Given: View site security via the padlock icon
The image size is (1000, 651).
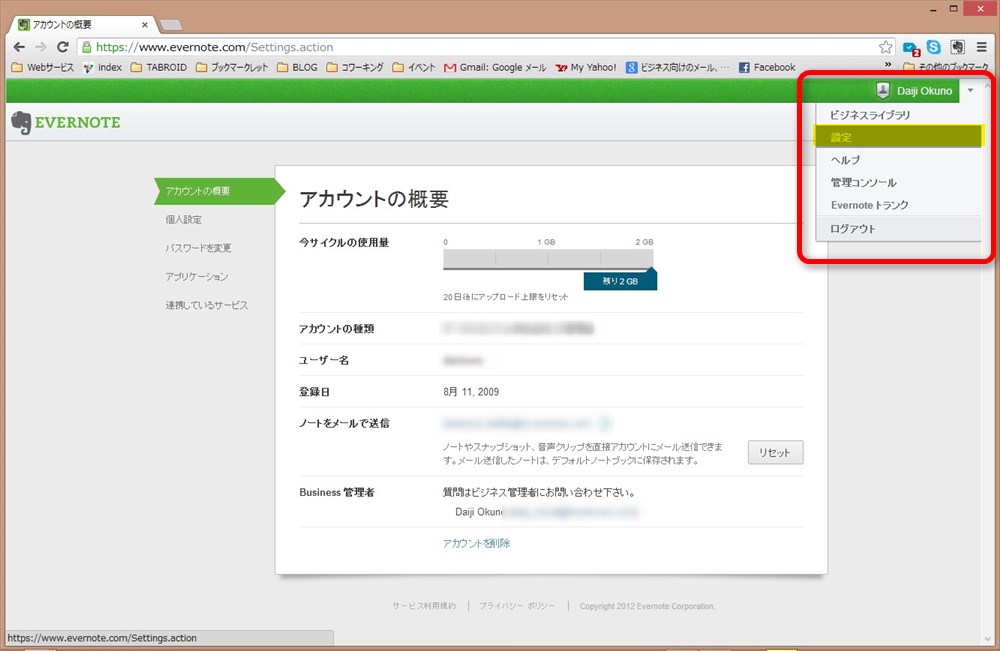Looking at the screenshot, I should 87,47.
